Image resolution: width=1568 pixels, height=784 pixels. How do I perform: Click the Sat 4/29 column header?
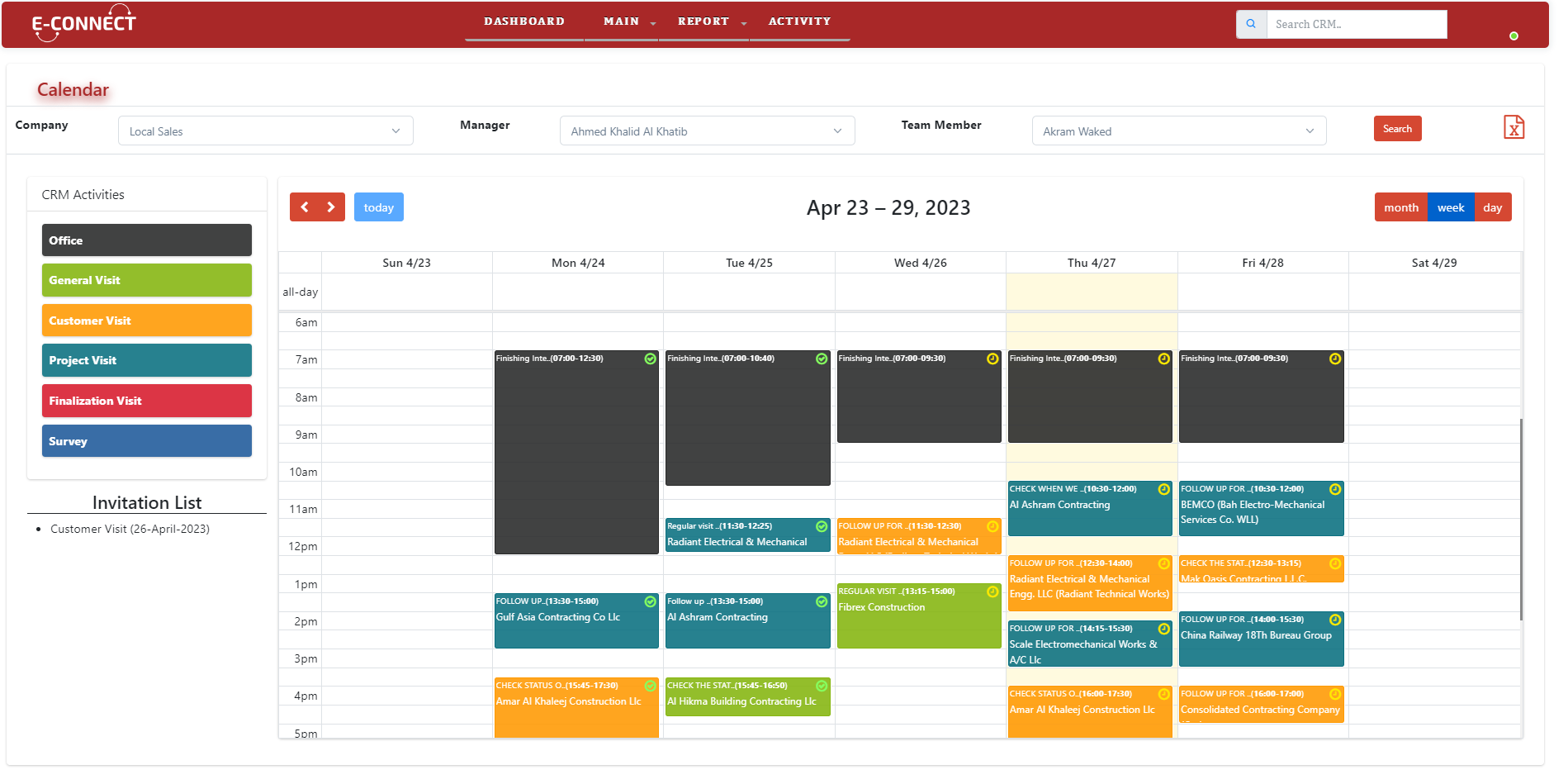[x=1434, y=263]
